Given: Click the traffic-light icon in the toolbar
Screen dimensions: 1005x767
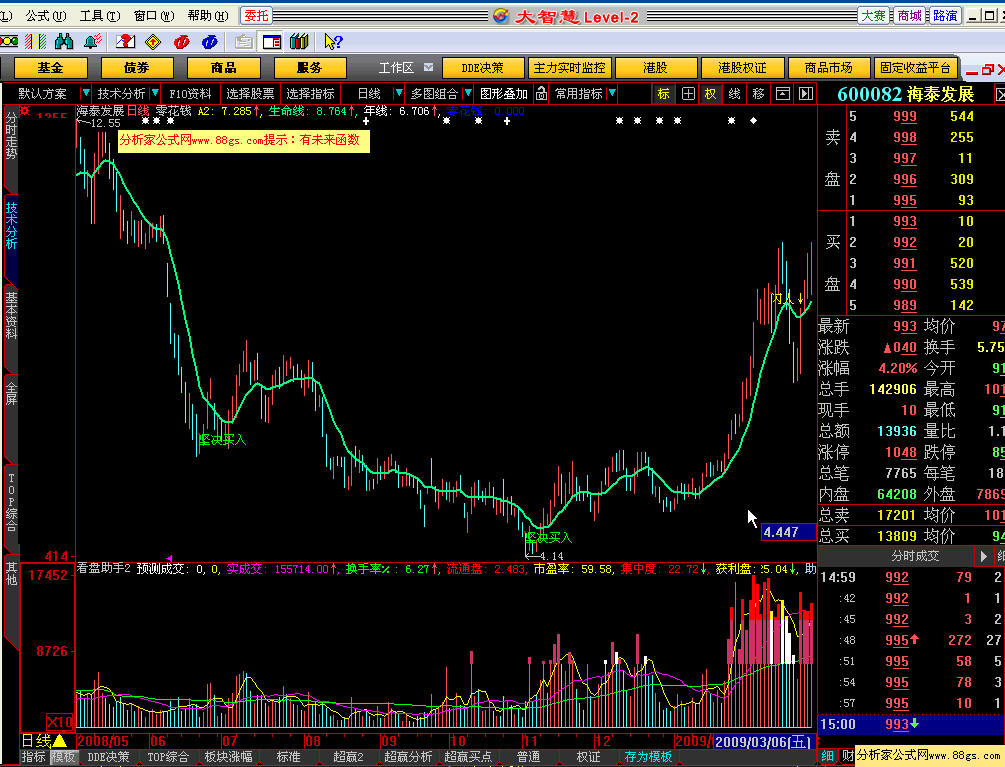Looking at the screenshot, I should (x=9, y=42).
